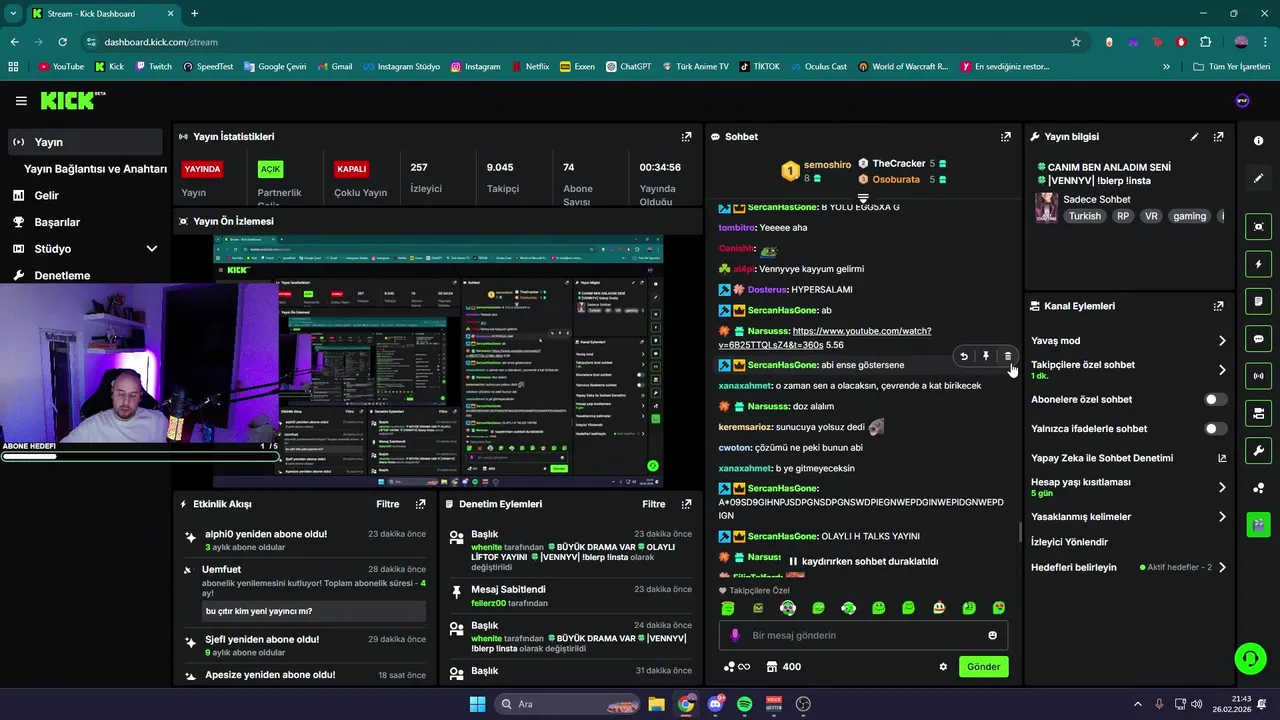The width and height of the screenshot is (1280, 720).
Task: Open the YouTube bookmark
Action: point(61,67)
